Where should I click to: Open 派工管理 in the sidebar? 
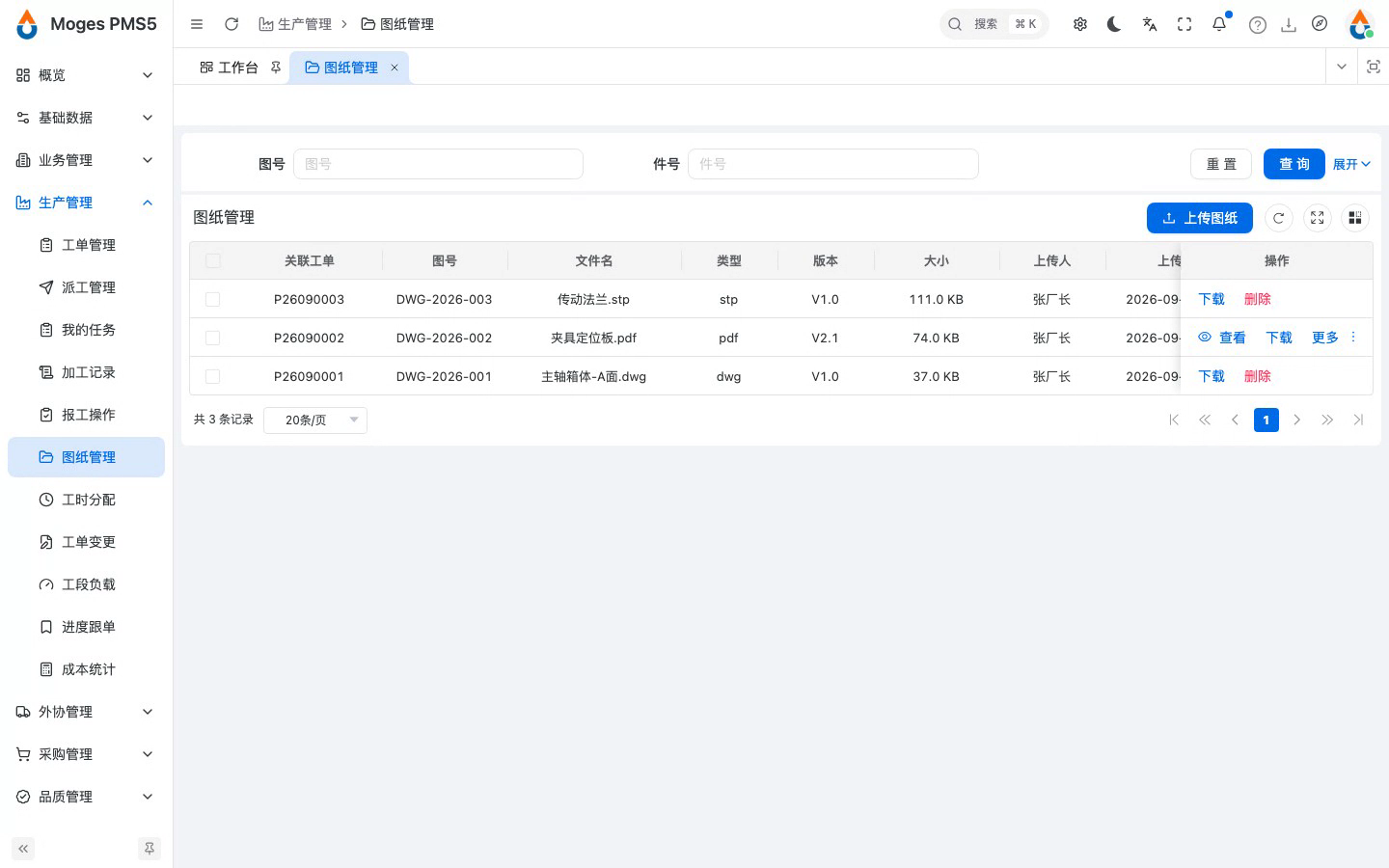click(86, 287)
